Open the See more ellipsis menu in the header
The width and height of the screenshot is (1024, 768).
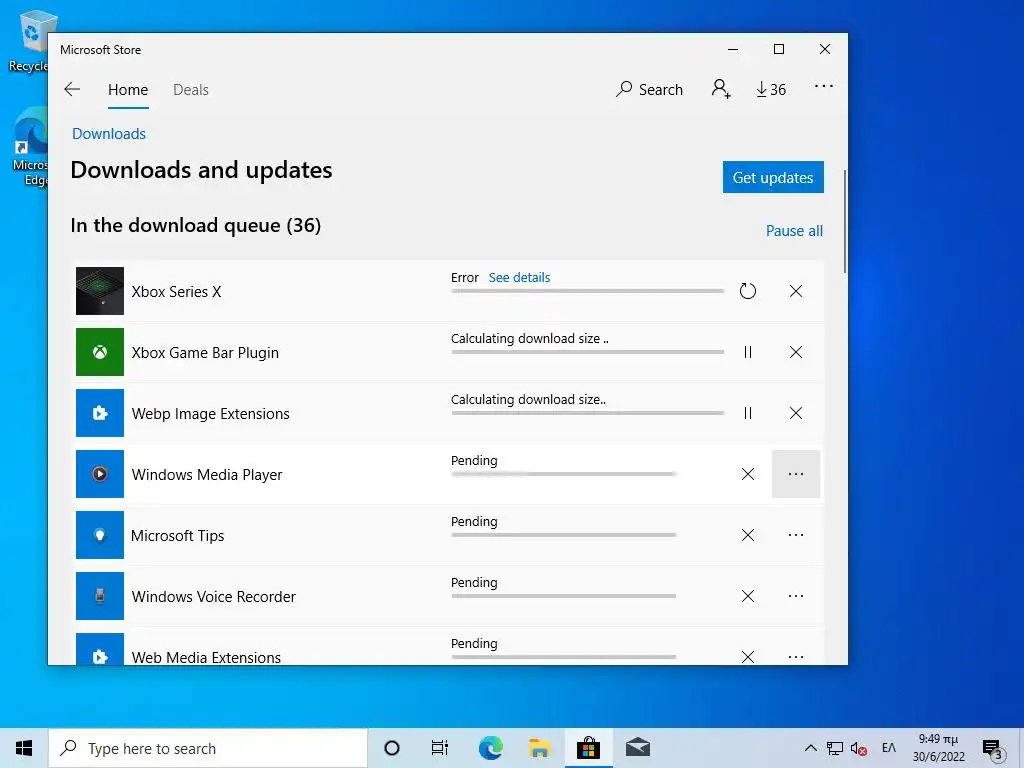click(824, 86)
